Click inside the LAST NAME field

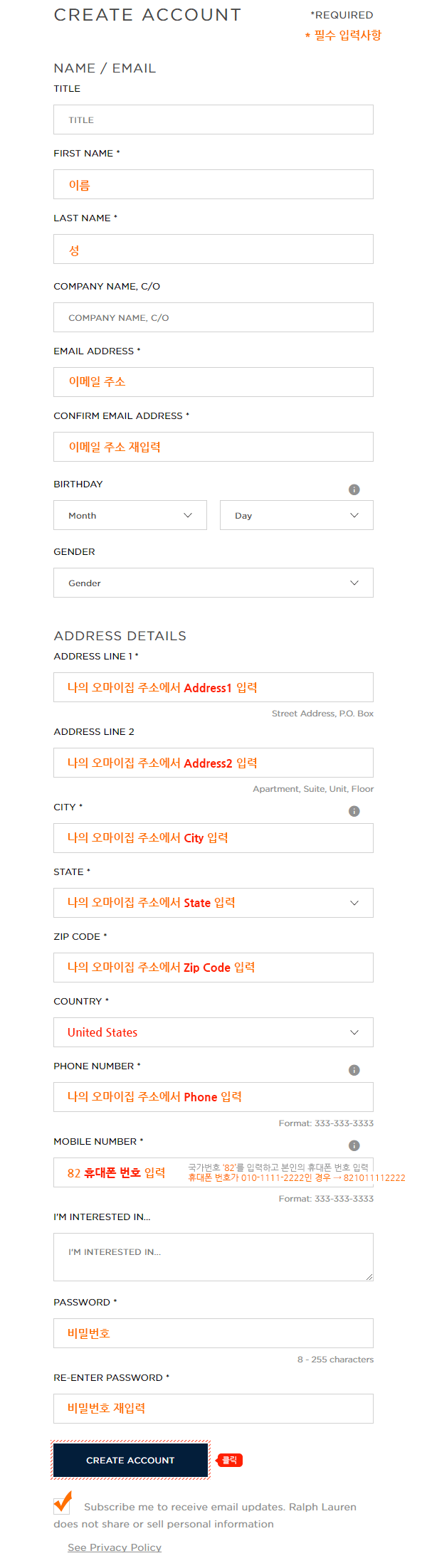[x=213, y=248]
